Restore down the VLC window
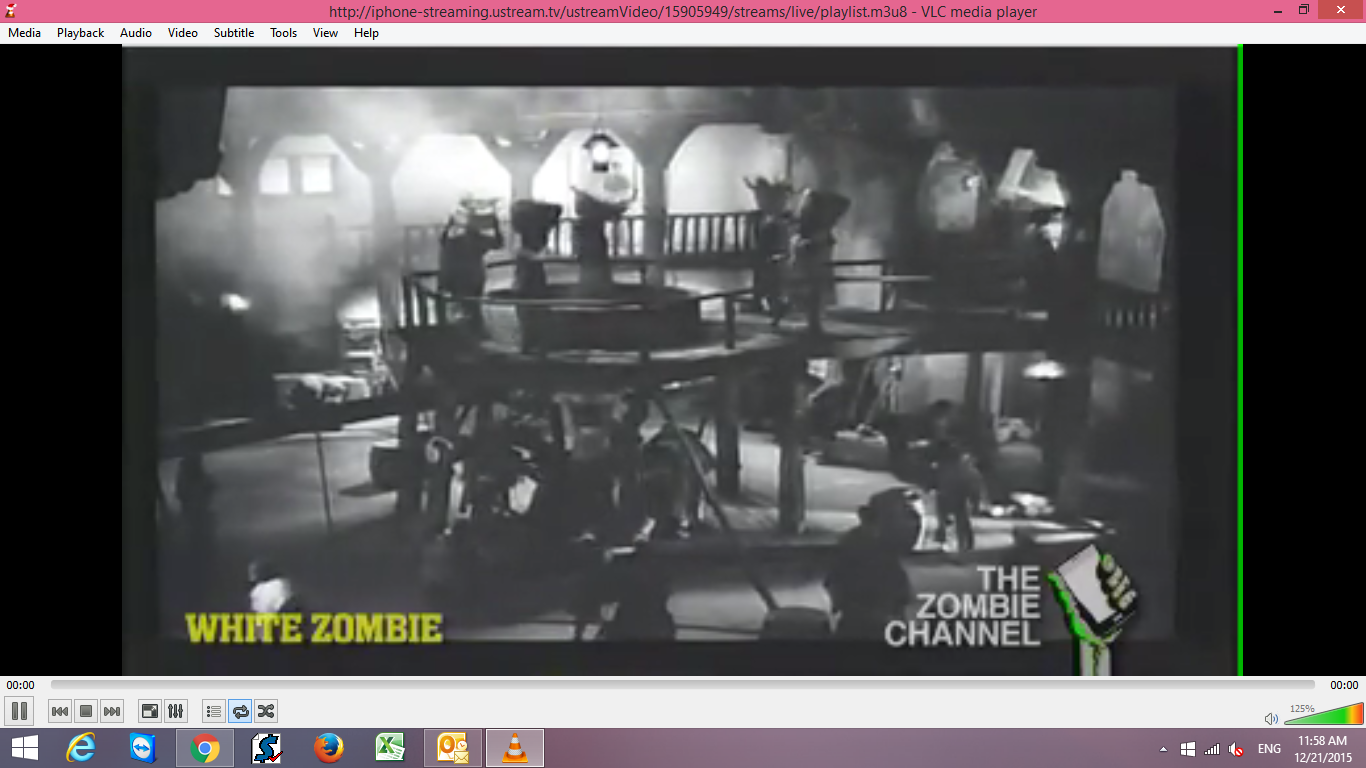Viewport: 1366px width, 768px height. click(1304, 10)
